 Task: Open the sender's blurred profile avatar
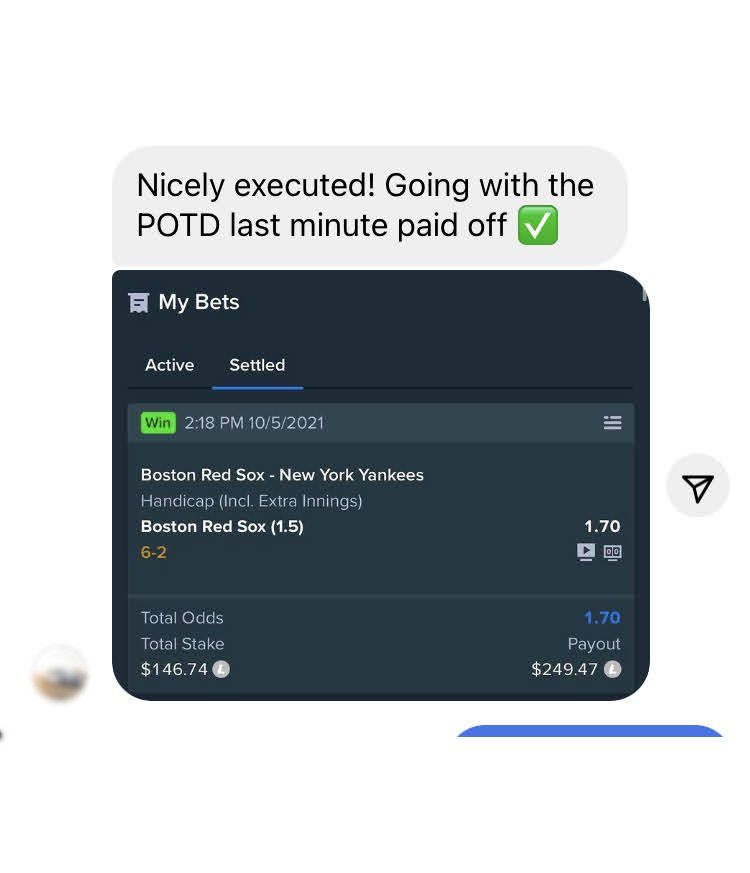tap(60, 673)
